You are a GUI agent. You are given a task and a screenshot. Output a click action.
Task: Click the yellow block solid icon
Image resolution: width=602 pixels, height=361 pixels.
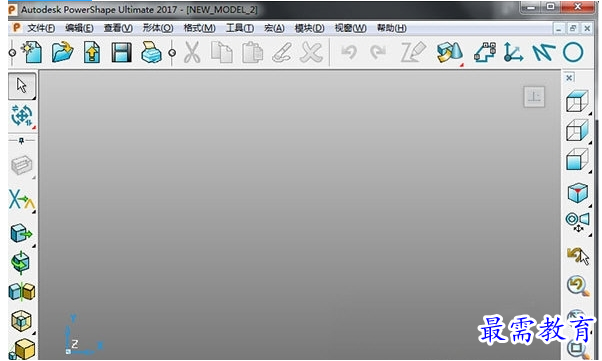coord(23,349)
